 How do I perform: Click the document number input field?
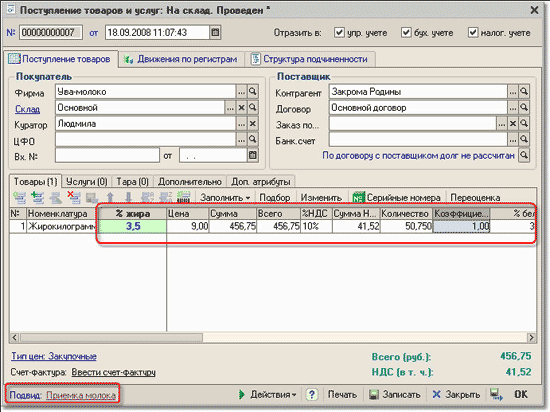point(51,33)
